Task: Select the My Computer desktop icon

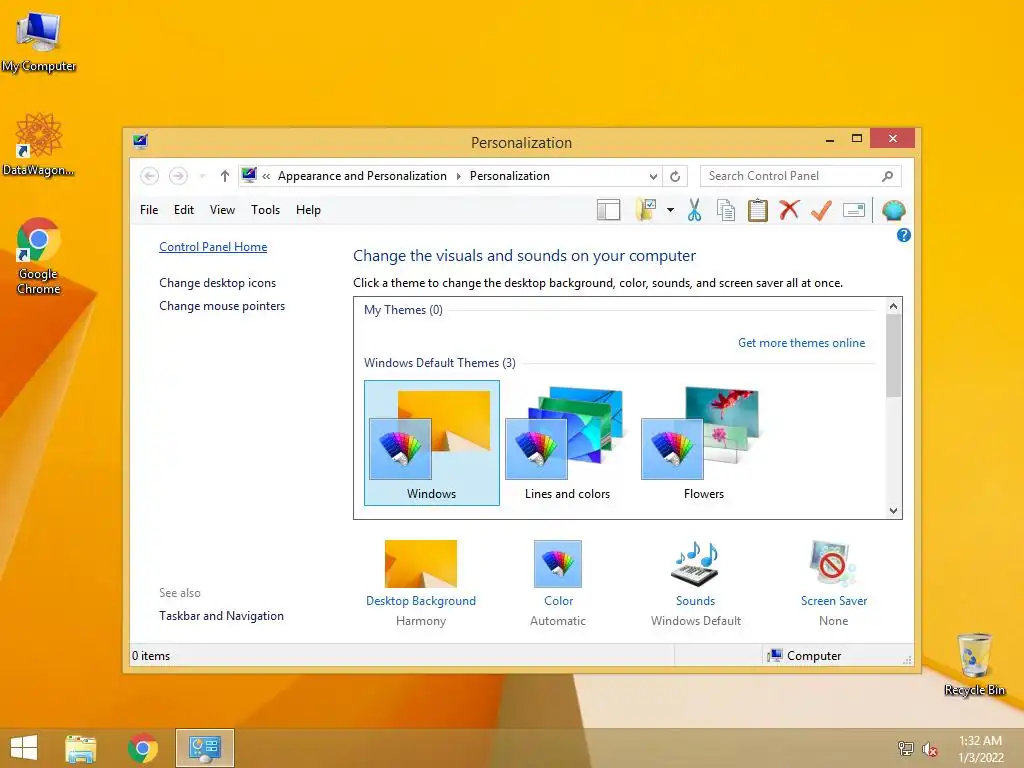Action: (39, 41)
